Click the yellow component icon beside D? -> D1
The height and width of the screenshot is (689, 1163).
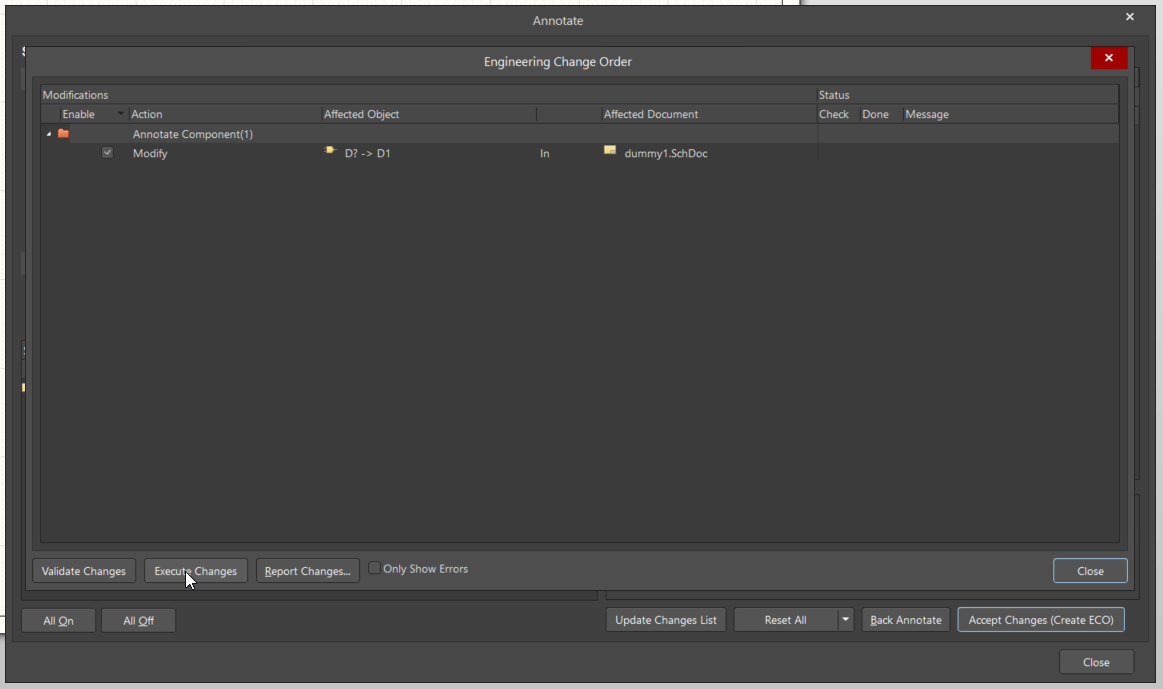(329, 151)
